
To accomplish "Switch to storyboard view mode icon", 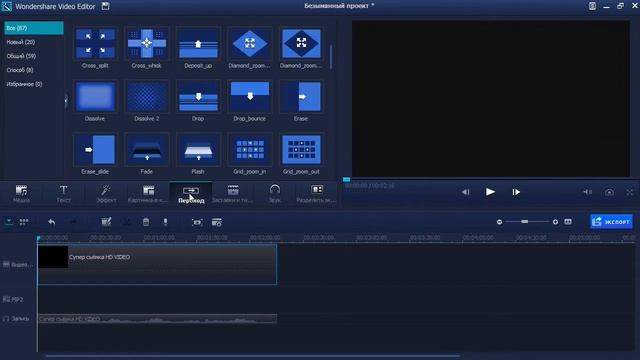I will click(24, 222).
